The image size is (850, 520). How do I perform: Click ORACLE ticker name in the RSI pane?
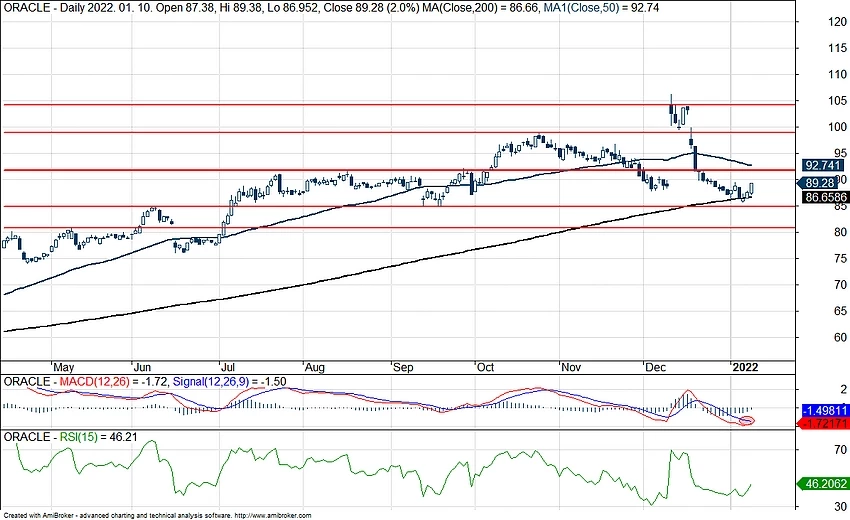pos(27,436)
